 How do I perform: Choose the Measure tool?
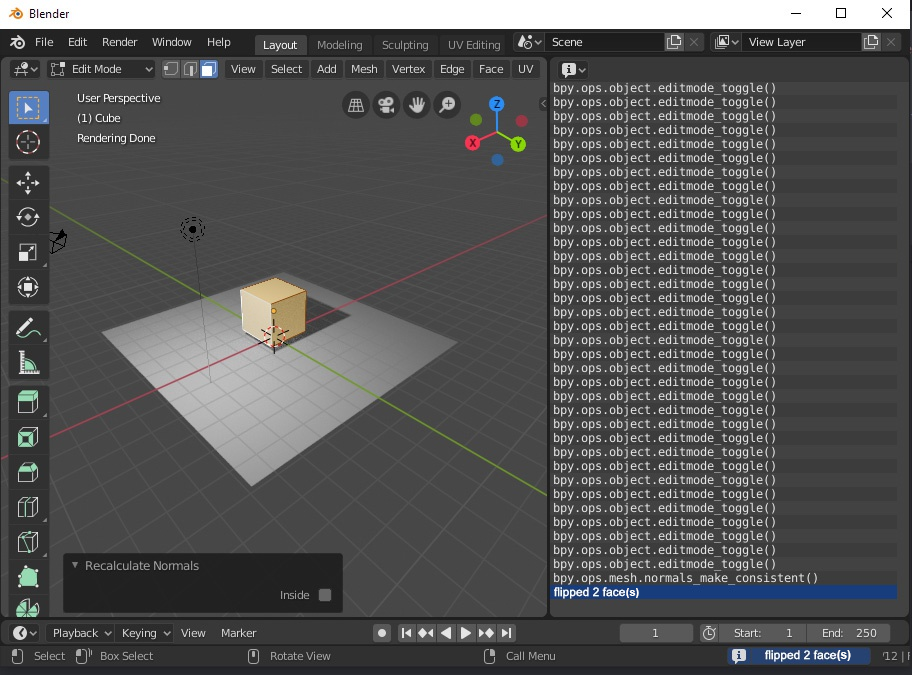[28, 363]
